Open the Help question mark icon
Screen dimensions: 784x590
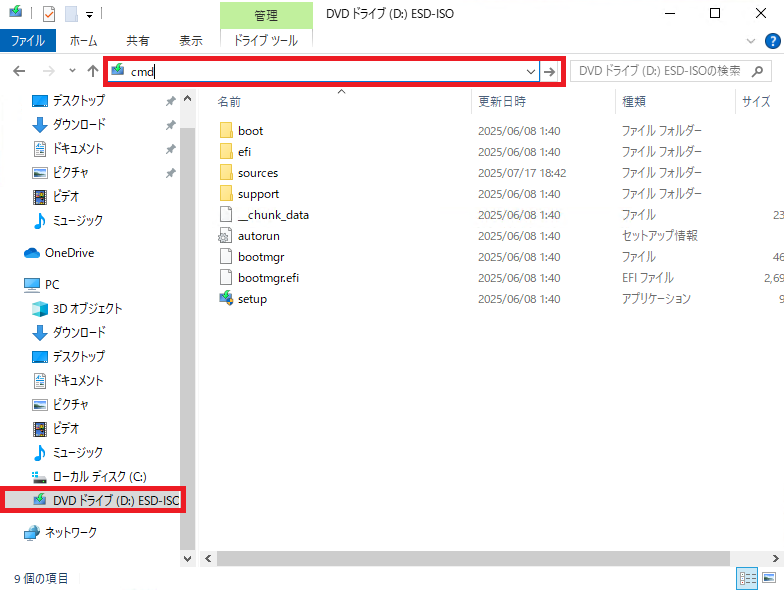[772, 41]
